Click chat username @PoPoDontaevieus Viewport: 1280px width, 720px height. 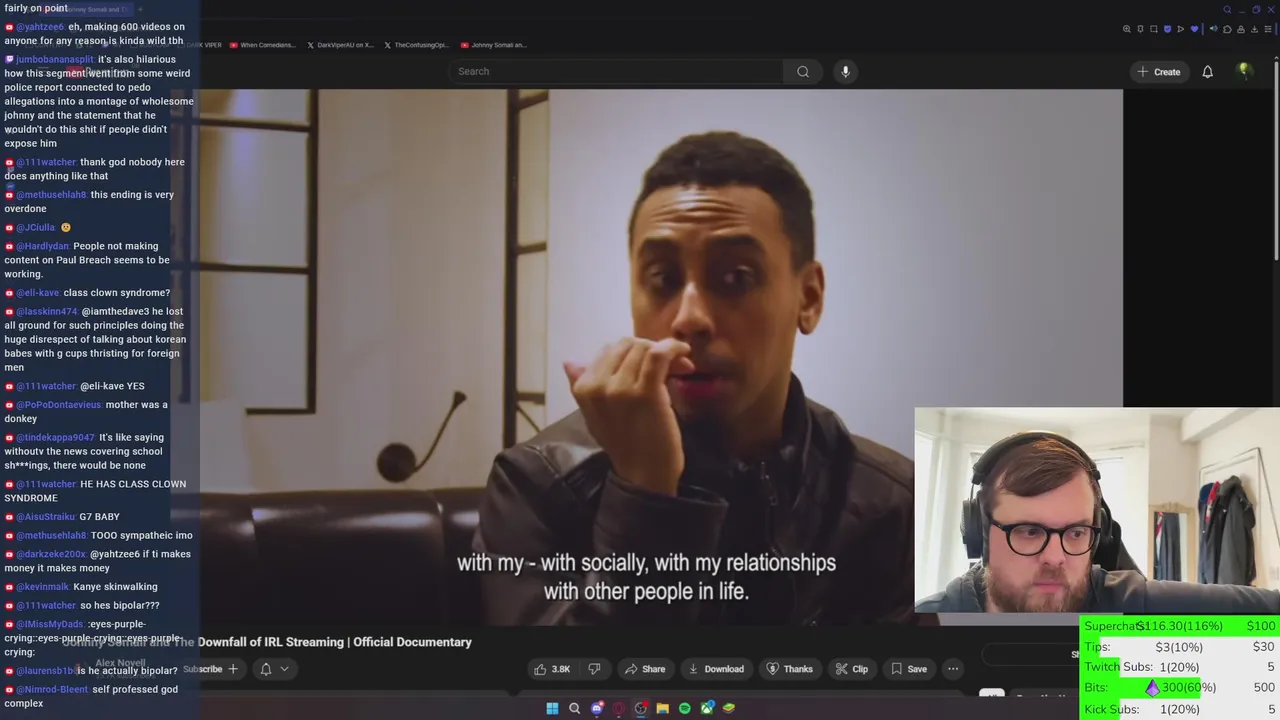click(x=59, y=405)
